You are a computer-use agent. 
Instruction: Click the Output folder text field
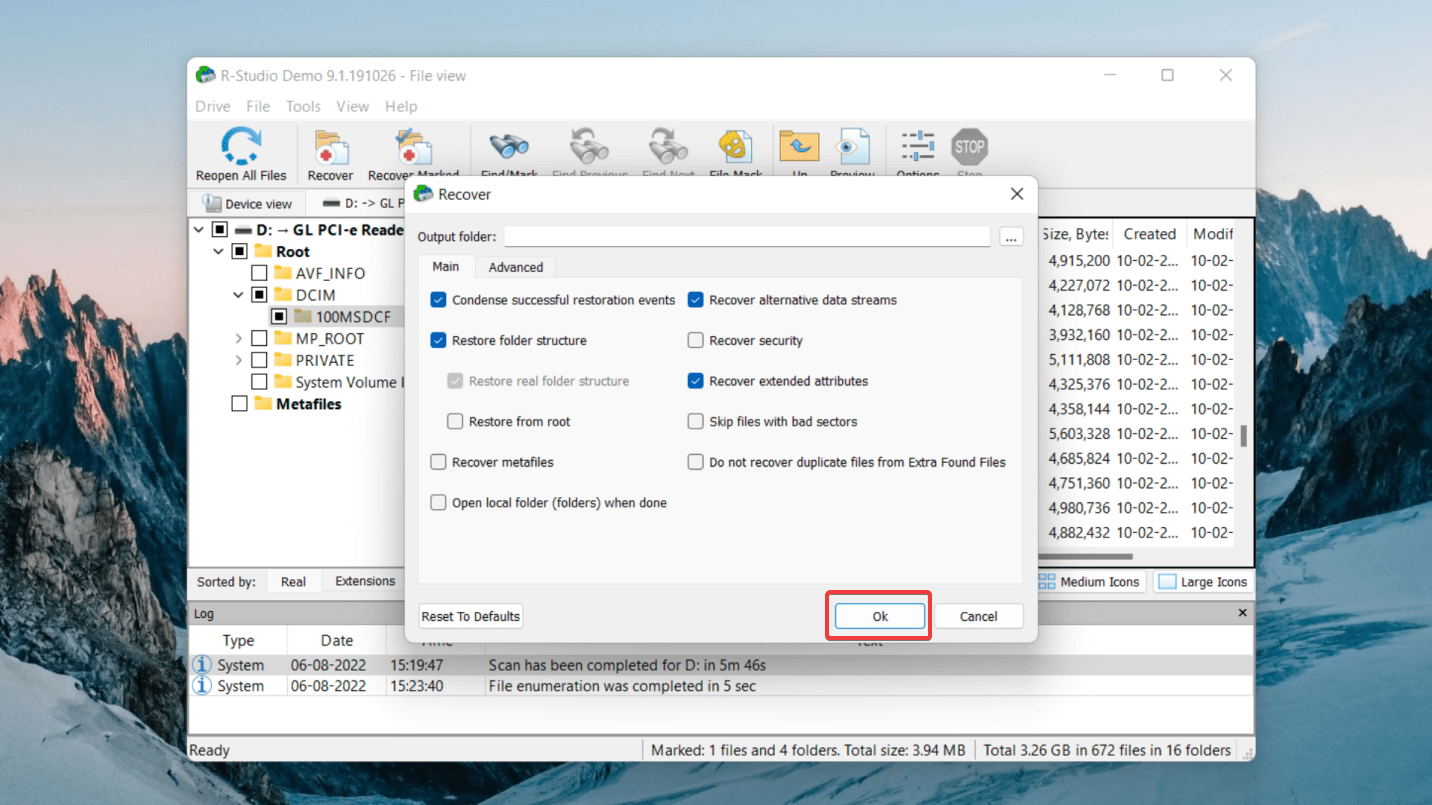[x=747, y=236]
